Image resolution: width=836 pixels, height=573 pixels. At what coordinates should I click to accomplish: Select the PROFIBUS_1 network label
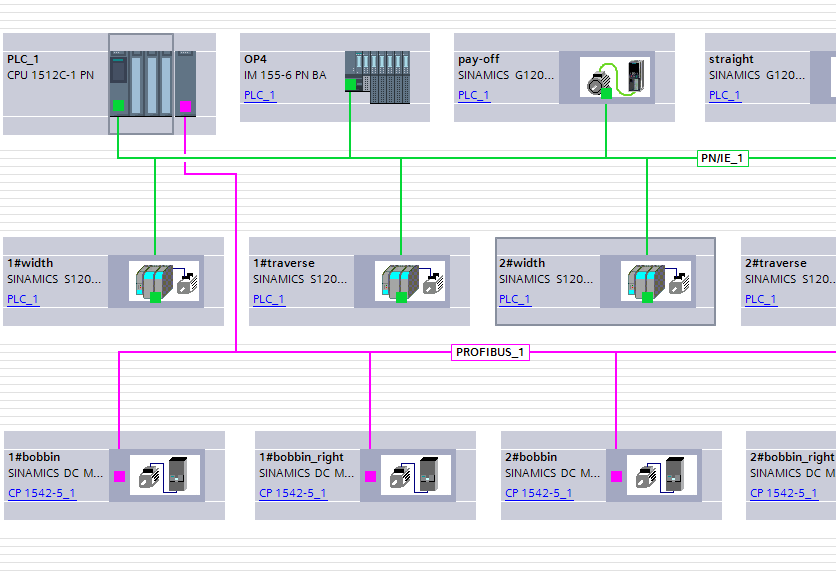pos(490,352)
